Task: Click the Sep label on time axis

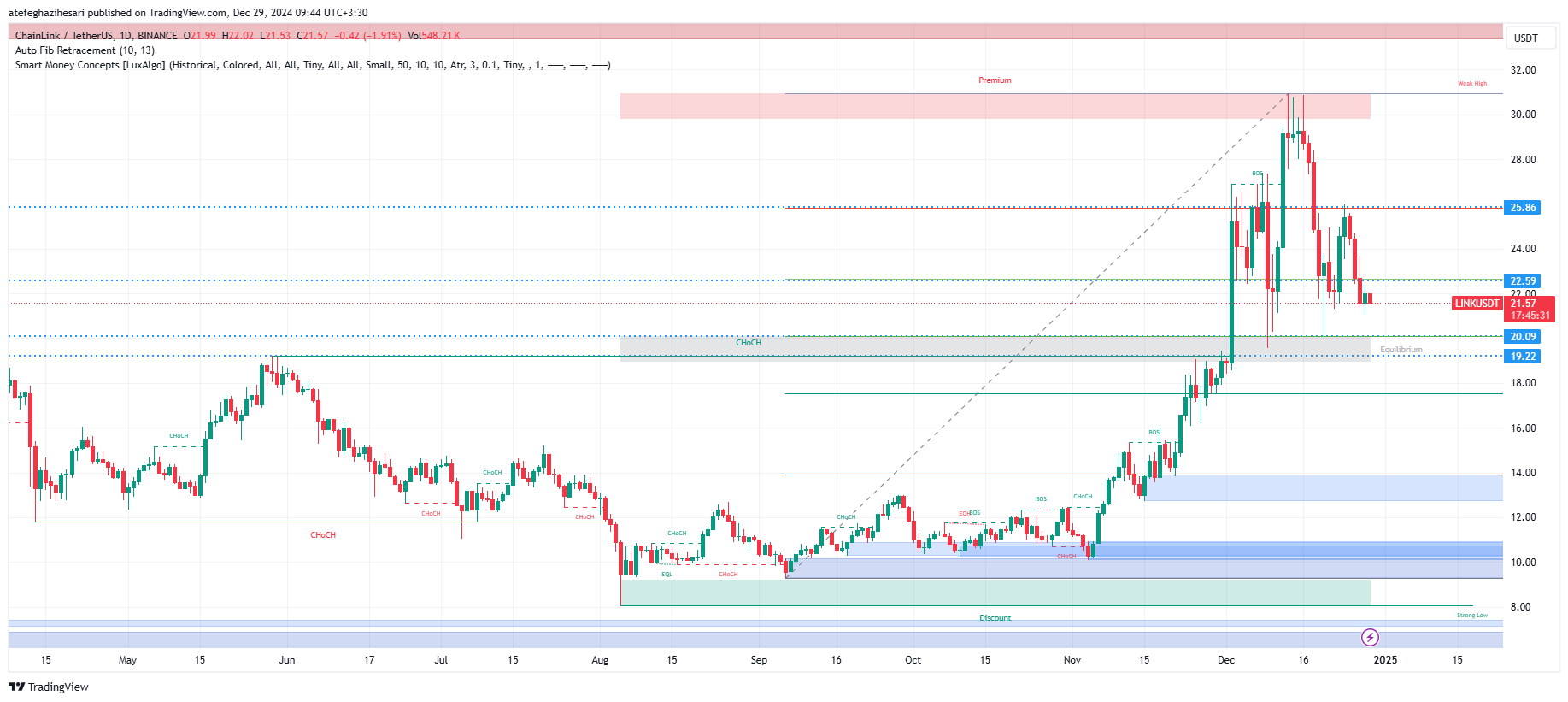Action: click(759, 660)
